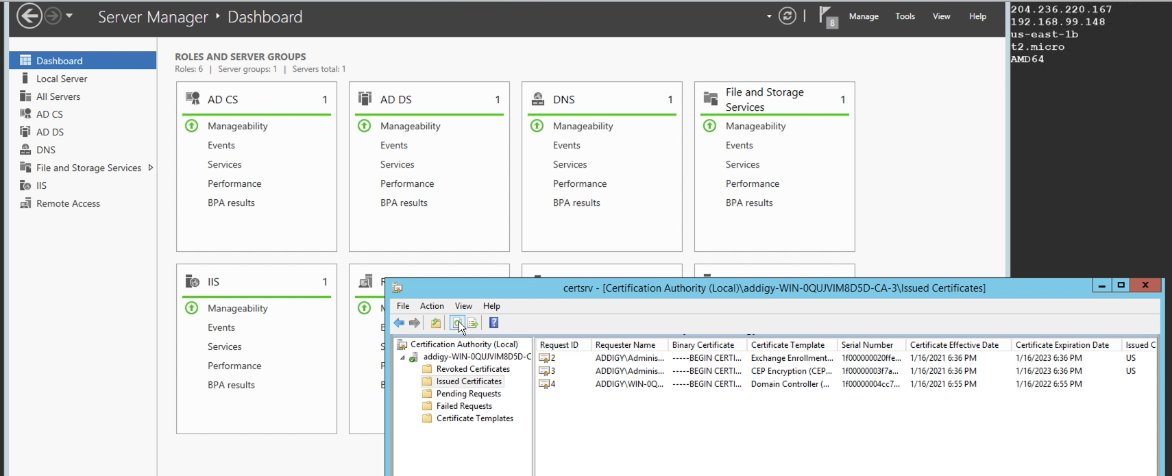Refresh the Server Manager dashboard
Image resolution: width=1172 pixels, height=476 pixels.
(x=787, y=16)
